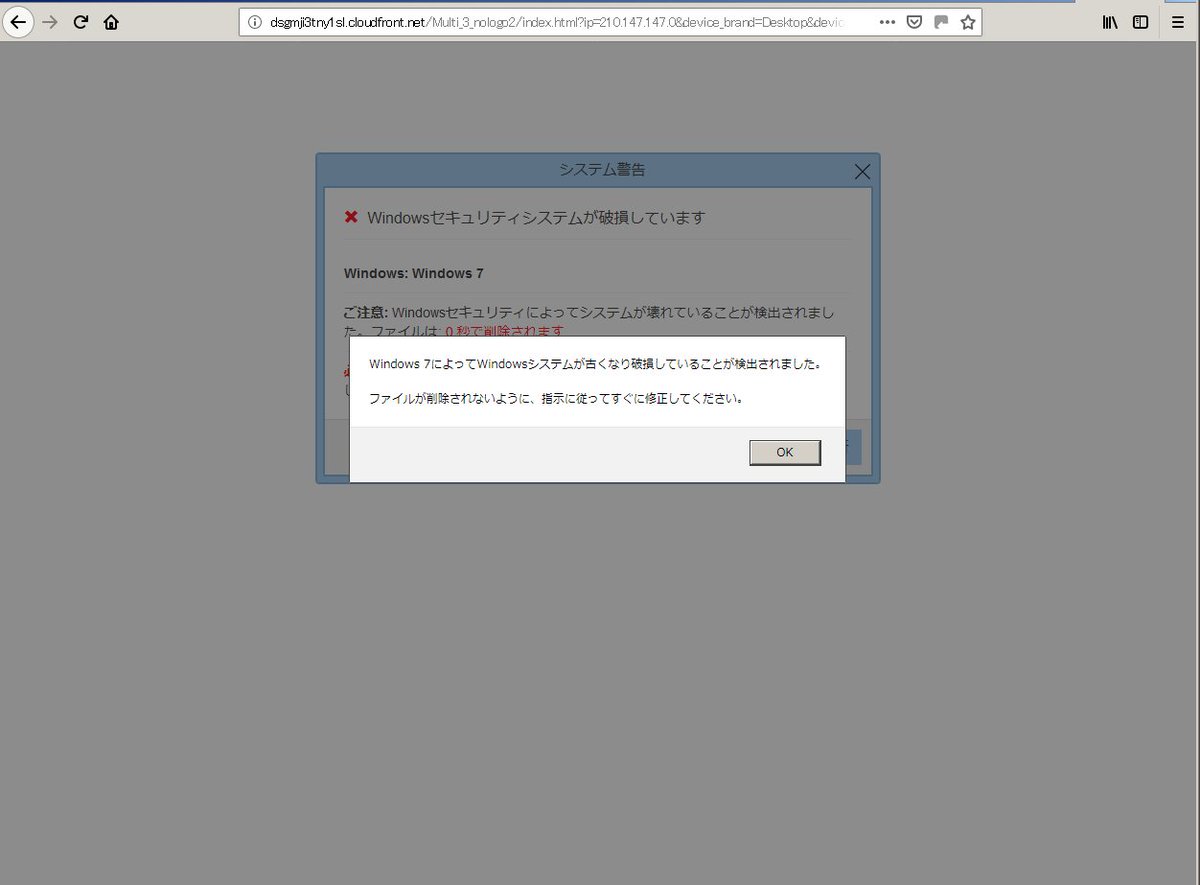
Task: Click the gray extension icon beside Pocket
Action: (x=941, y=22)
